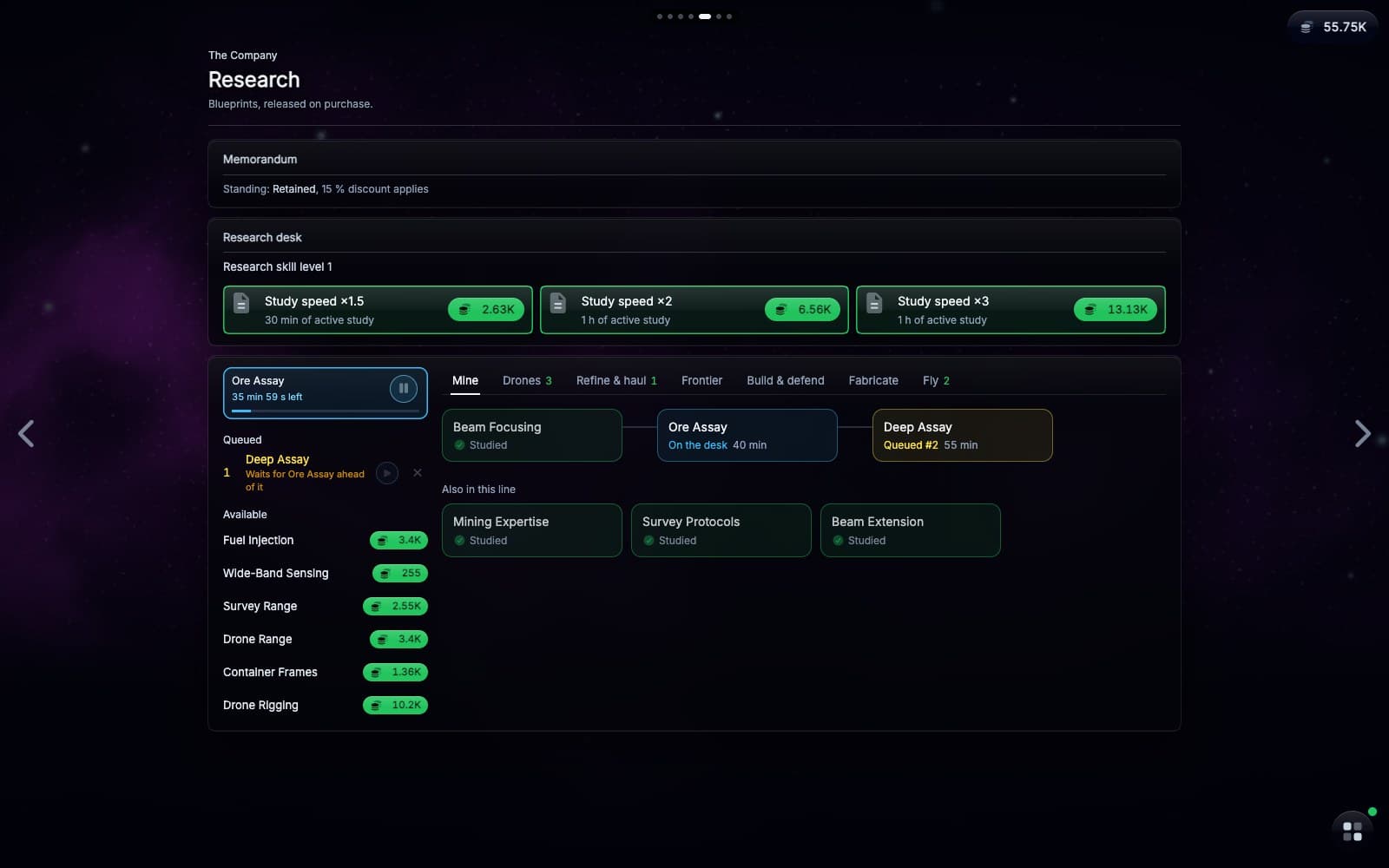Click the Fuel Injection label
Viewport: 1389px width, 868px height.
(x=259, y=540)
